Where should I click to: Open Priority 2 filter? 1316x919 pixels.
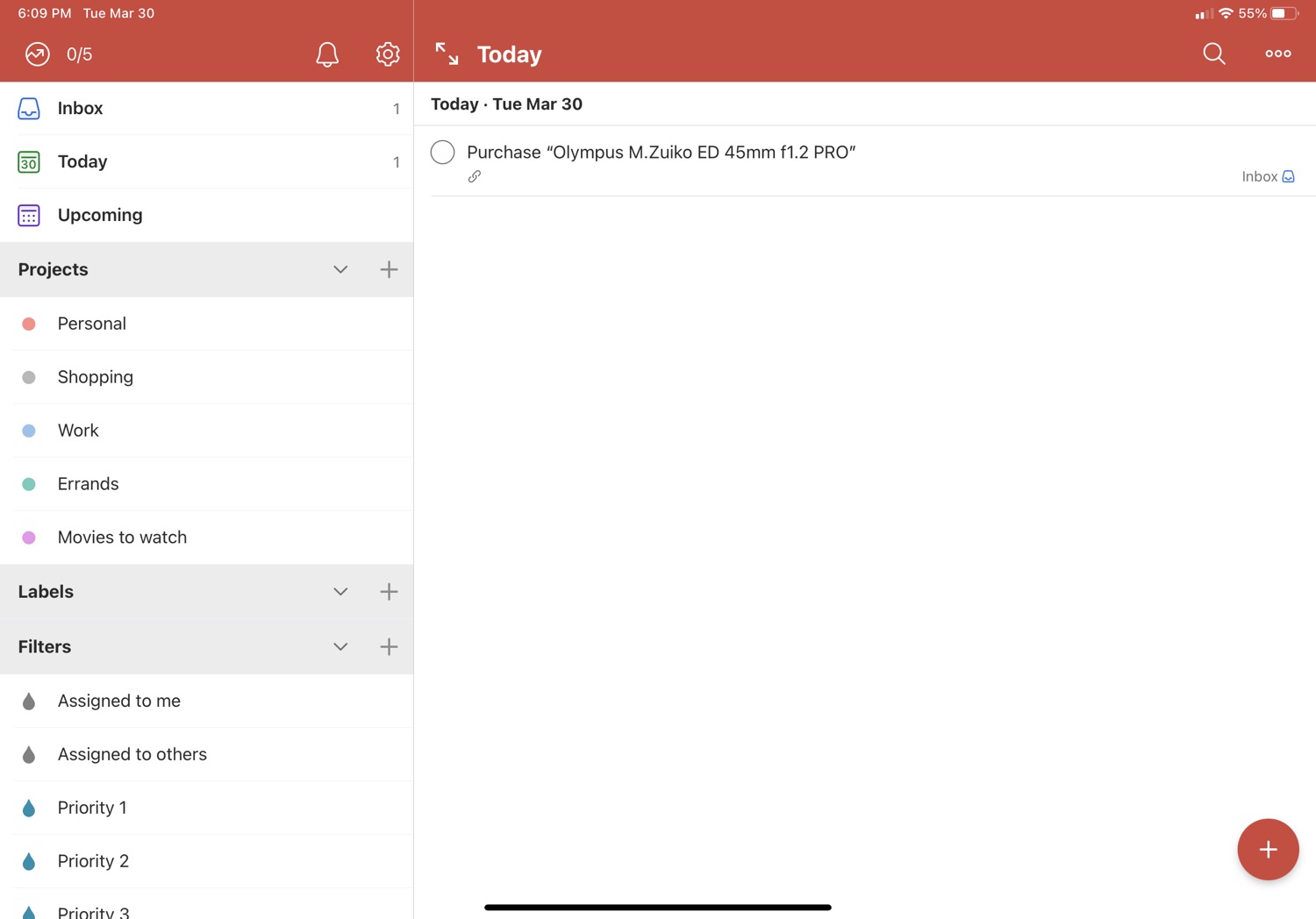[x=206, y=861]
